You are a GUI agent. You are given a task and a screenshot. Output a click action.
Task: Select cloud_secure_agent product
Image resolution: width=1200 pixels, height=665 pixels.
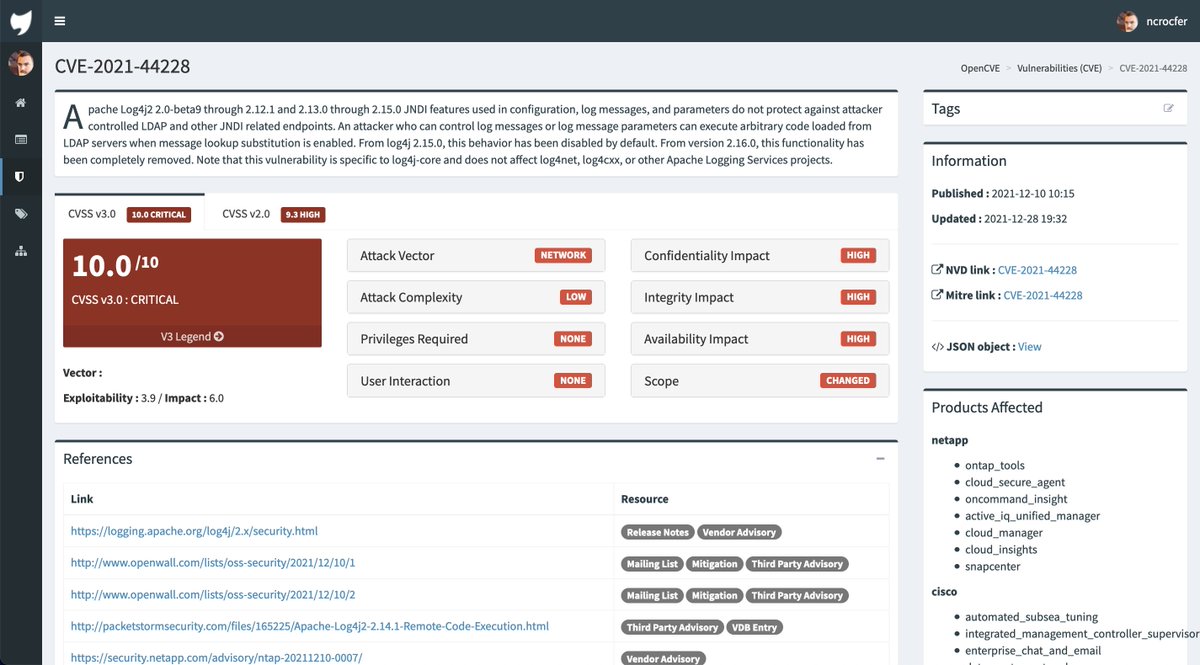[x=1014, y=482]
